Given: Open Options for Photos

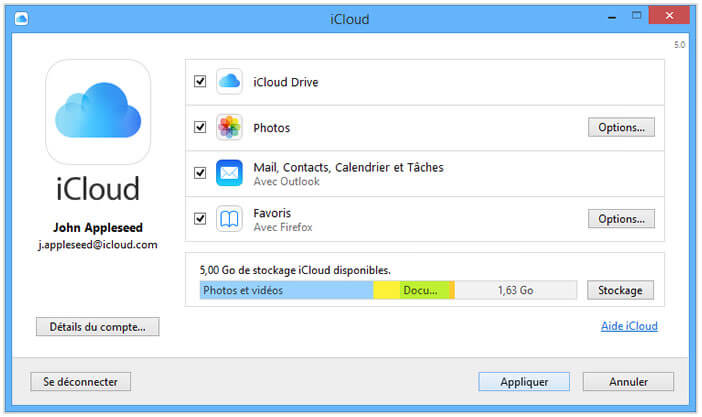Looking at the screenshot, I should (x=620, y=128).
